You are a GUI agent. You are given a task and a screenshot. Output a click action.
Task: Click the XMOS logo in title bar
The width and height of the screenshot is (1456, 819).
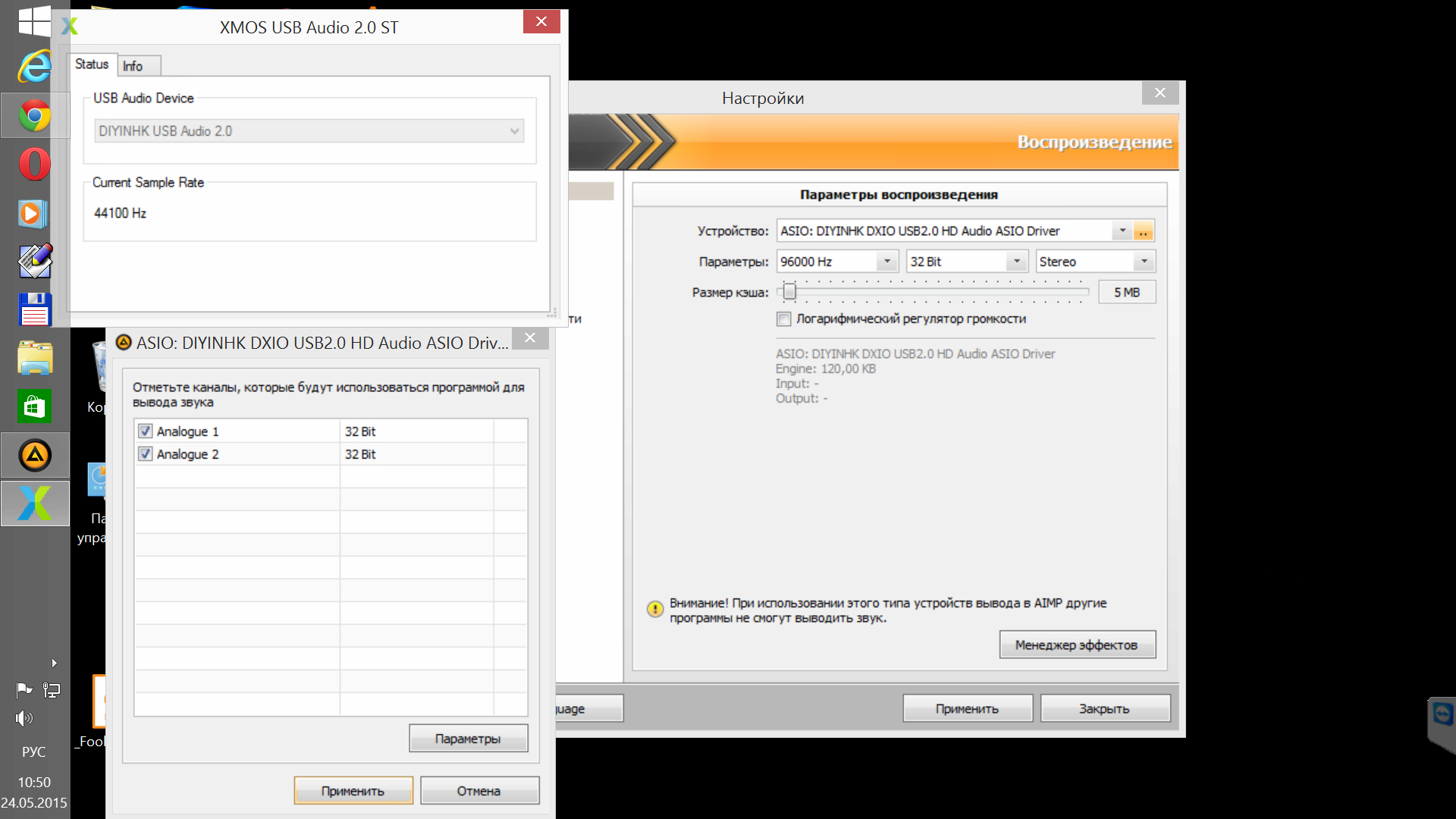[x=69, y=27]
